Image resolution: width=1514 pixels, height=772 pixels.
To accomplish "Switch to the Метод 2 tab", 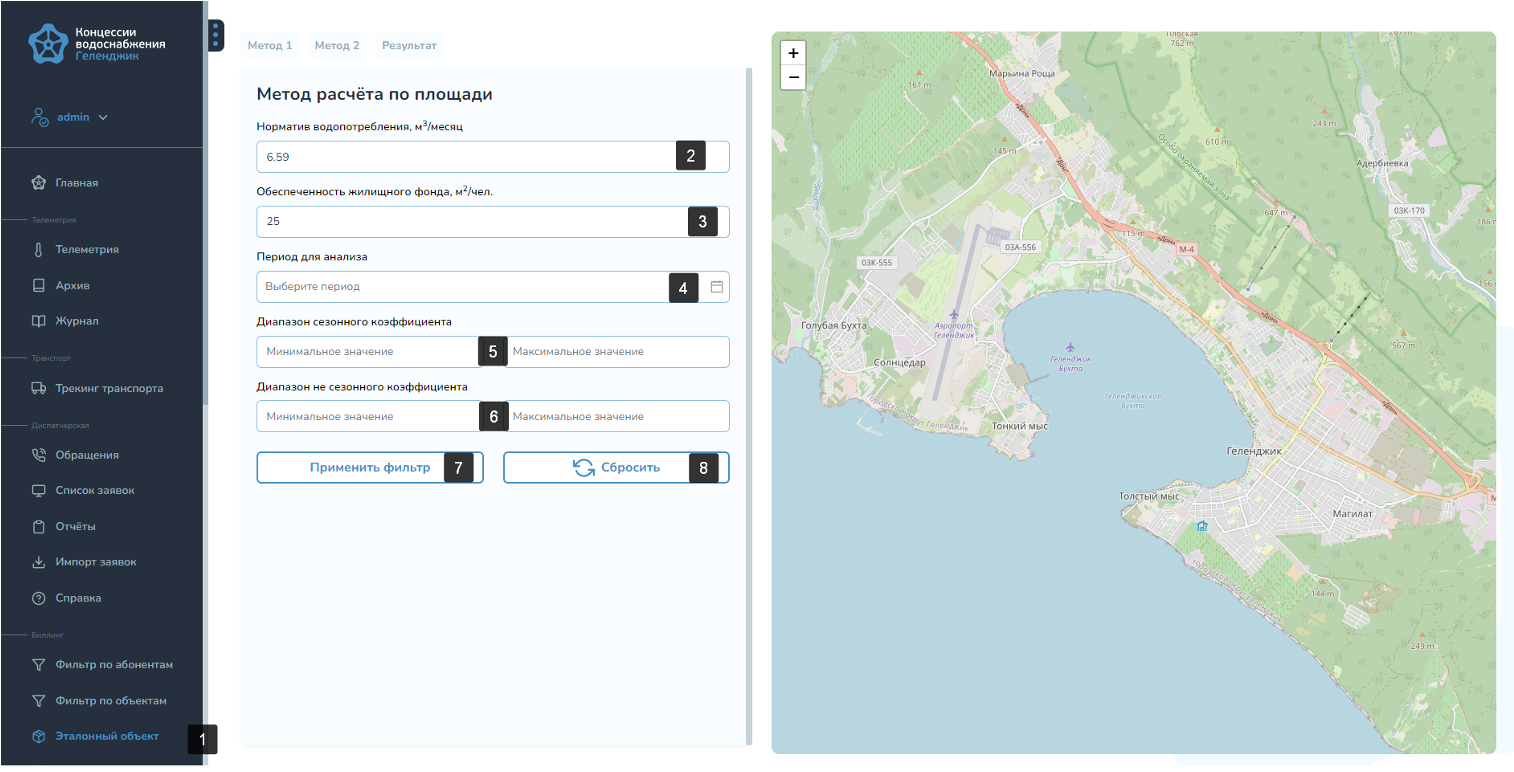I will point(337,46).
